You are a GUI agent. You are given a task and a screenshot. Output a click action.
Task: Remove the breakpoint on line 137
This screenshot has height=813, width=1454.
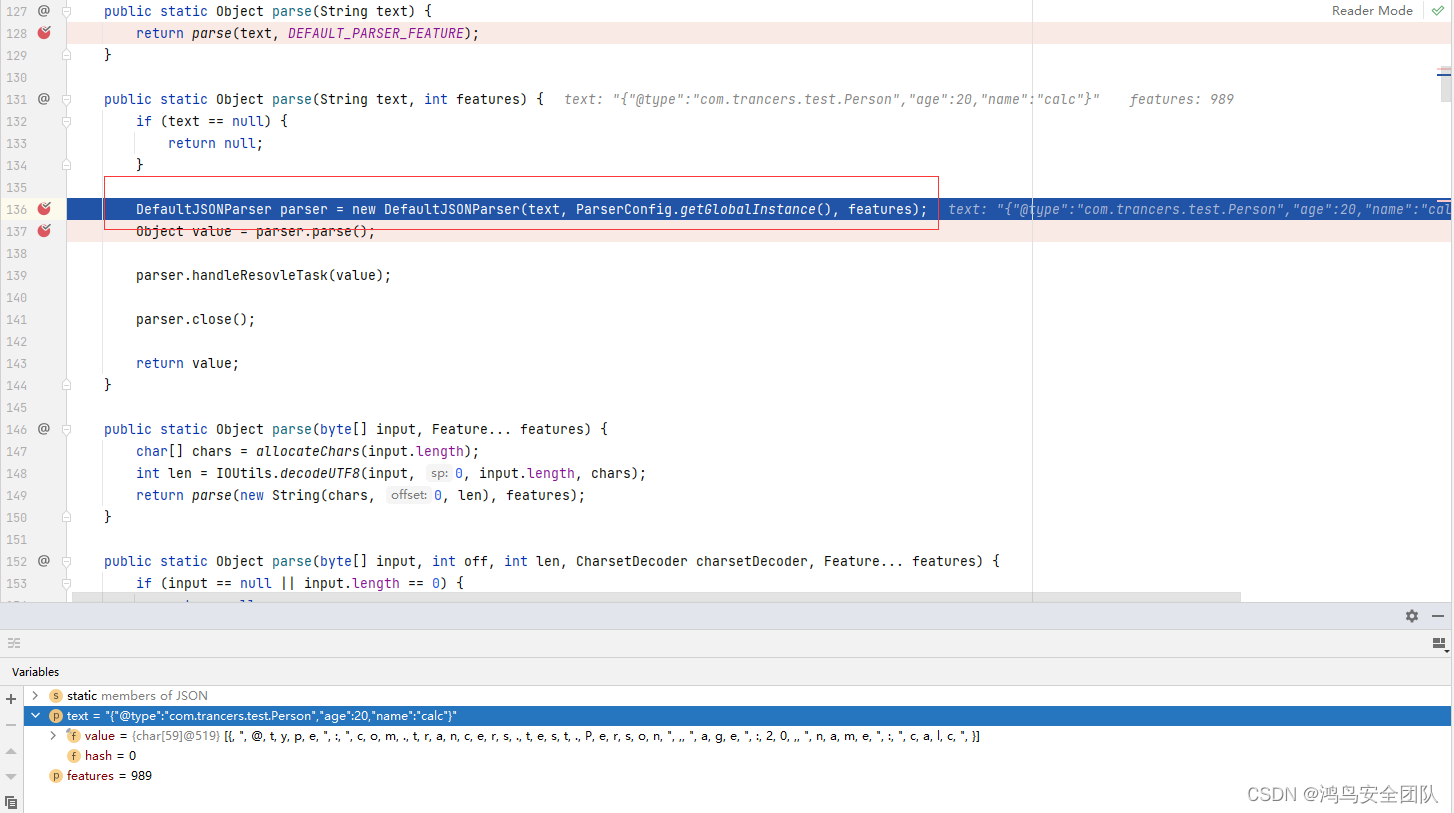click(44, 231)
